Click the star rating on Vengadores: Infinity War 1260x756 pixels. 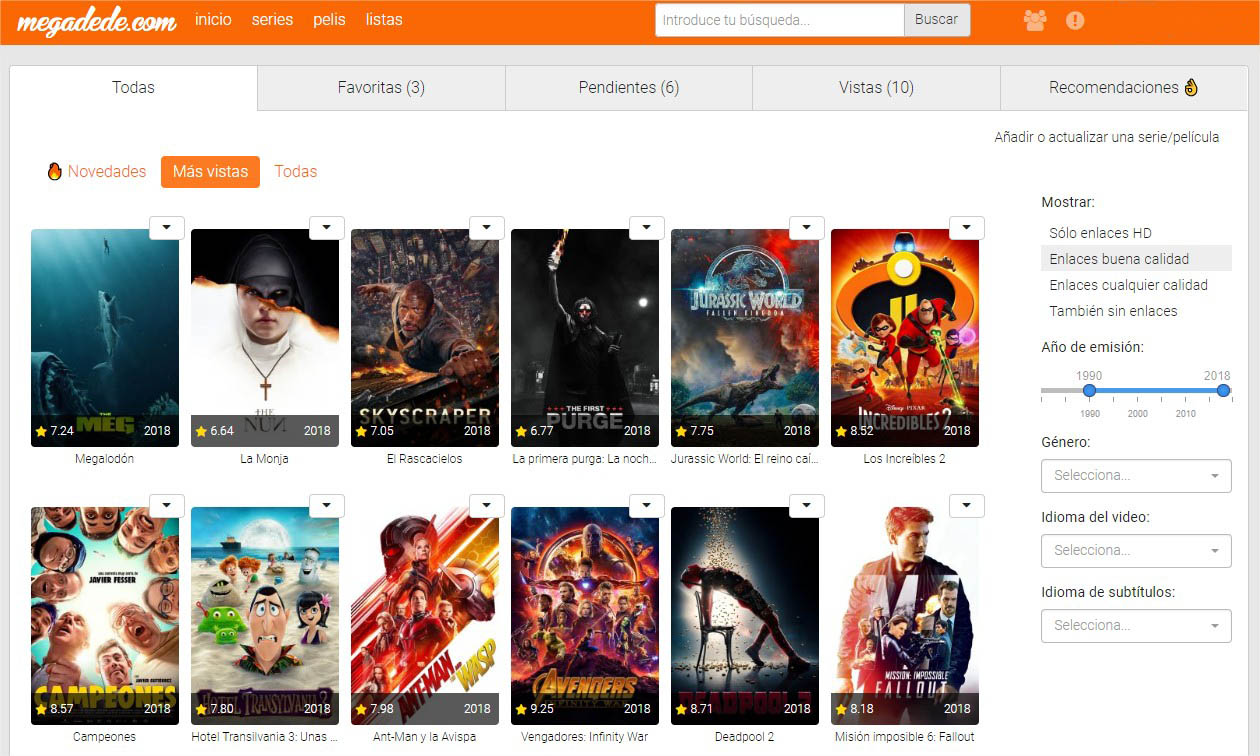click(x=534, y=709)
